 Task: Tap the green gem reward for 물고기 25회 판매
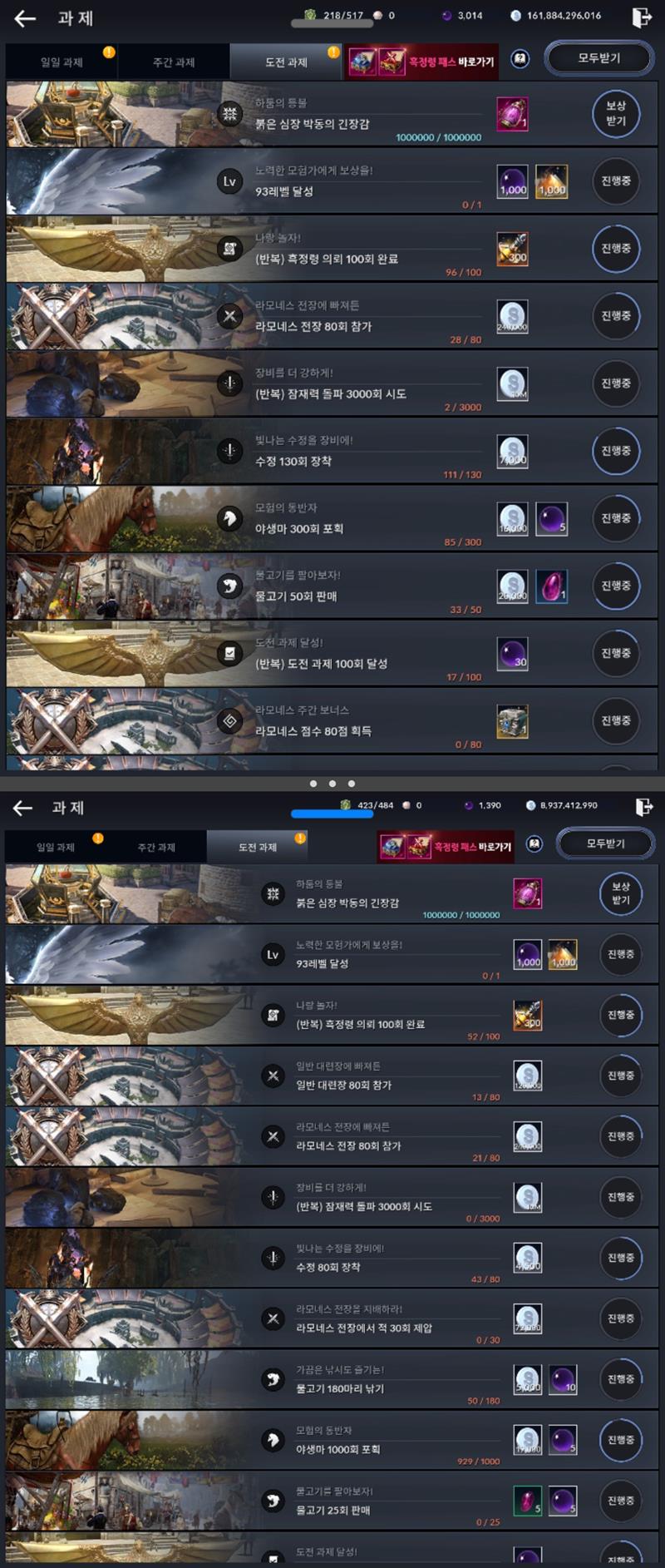point(527,1501)
